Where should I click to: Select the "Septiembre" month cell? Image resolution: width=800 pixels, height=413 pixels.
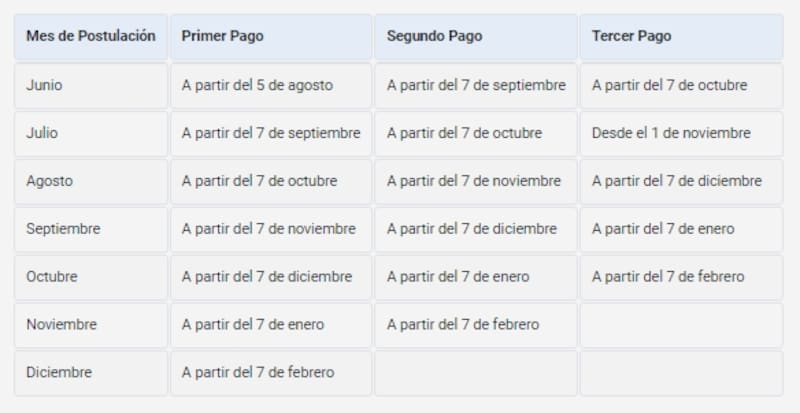[63, 229]
